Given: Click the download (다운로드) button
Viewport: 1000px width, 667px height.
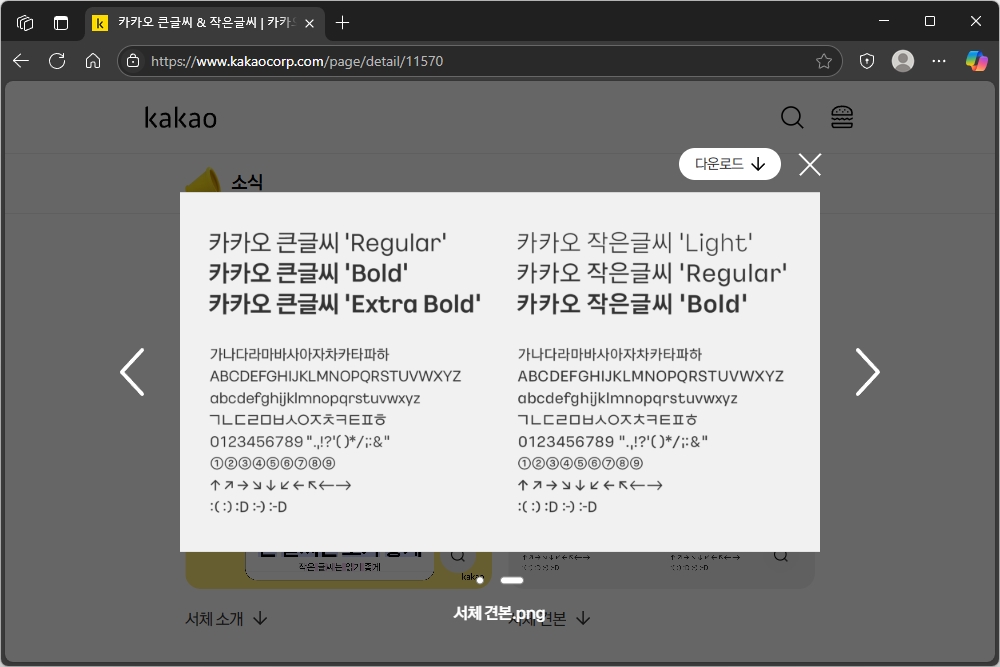Looking at the screenshot, I should pyautogui.click(x=730, y=164).
